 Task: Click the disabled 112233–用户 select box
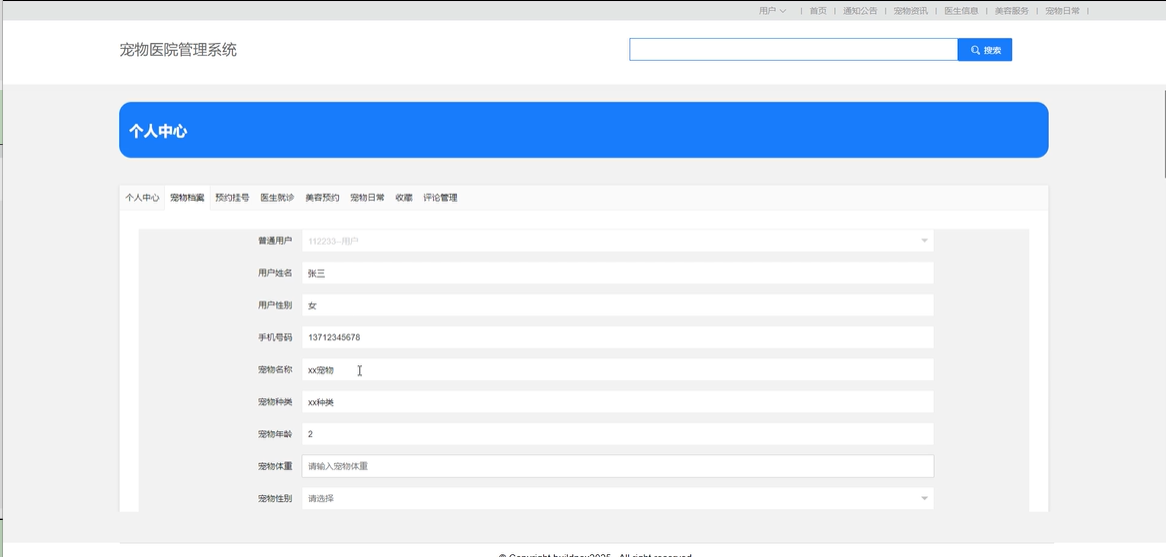(617, 241)
